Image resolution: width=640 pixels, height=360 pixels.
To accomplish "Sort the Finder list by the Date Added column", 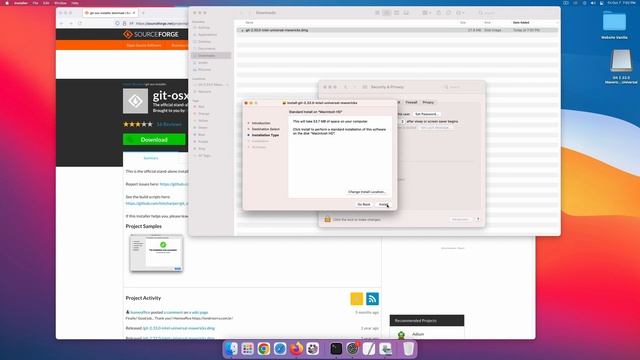I will pyautogui.click(x=521, y=22).
